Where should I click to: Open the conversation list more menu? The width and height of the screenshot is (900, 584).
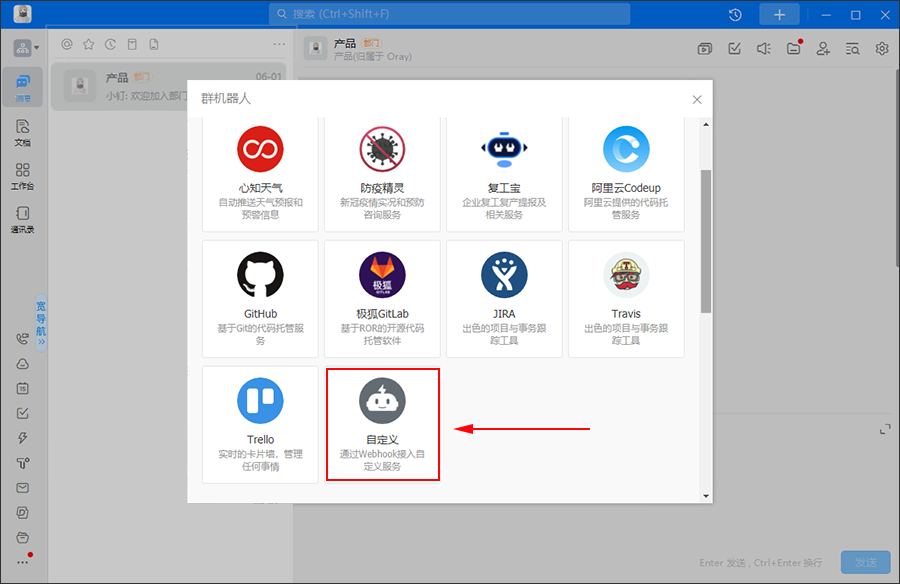point(279,44)
